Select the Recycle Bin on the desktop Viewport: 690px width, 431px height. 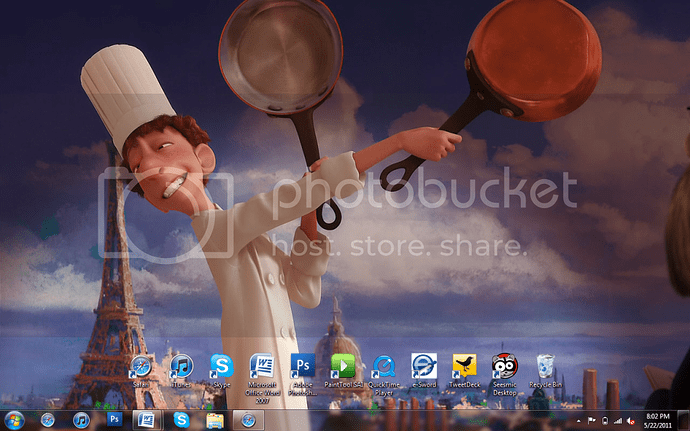click(x=545, y=366)
